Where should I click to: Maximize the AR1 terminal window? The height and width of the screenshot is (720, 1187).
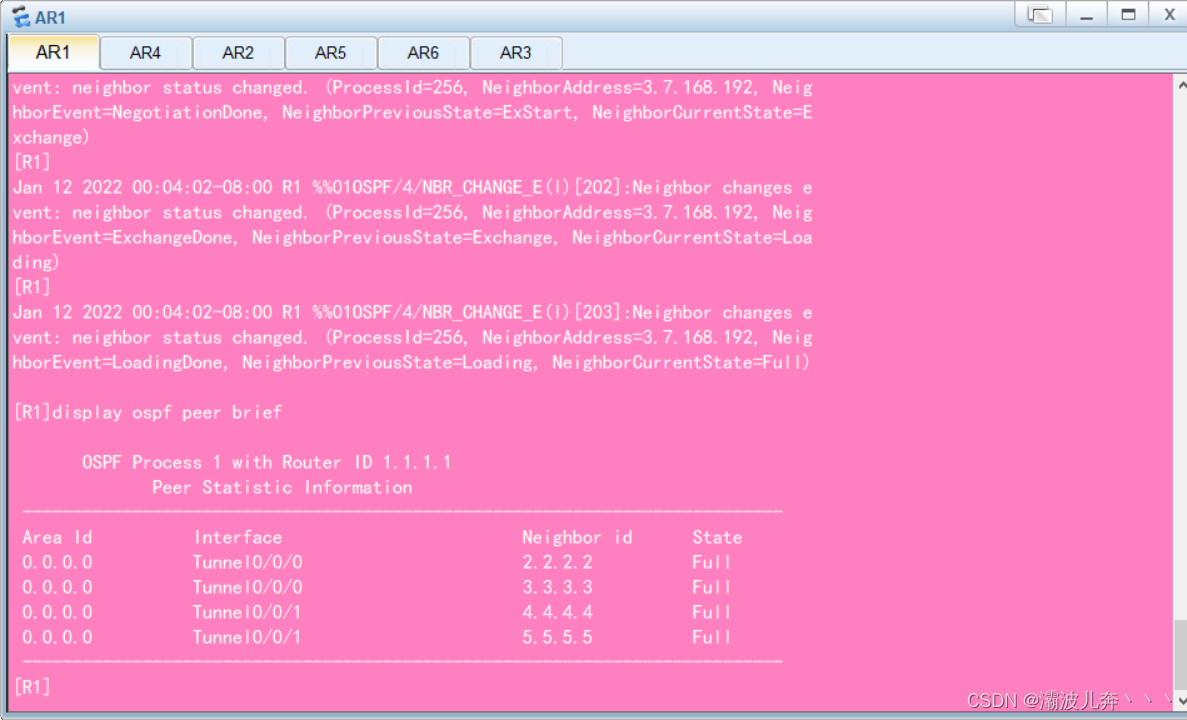pos(1128,14)
